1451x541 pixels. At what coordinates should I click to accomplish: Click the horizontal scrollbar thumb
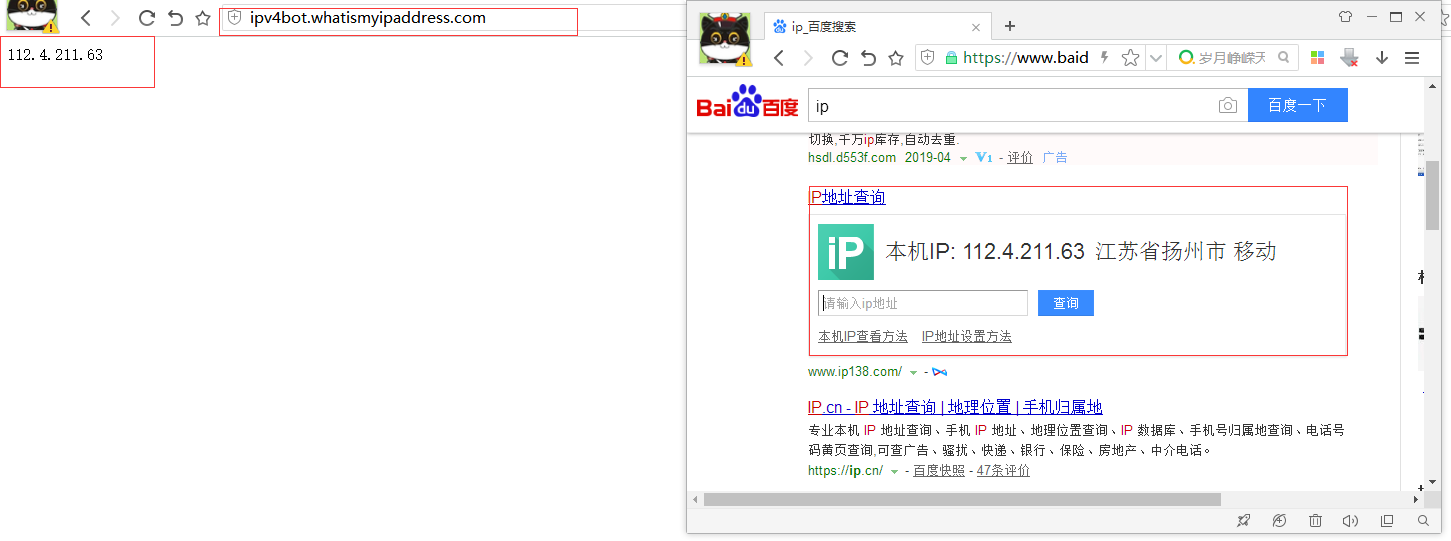[962, 499]
